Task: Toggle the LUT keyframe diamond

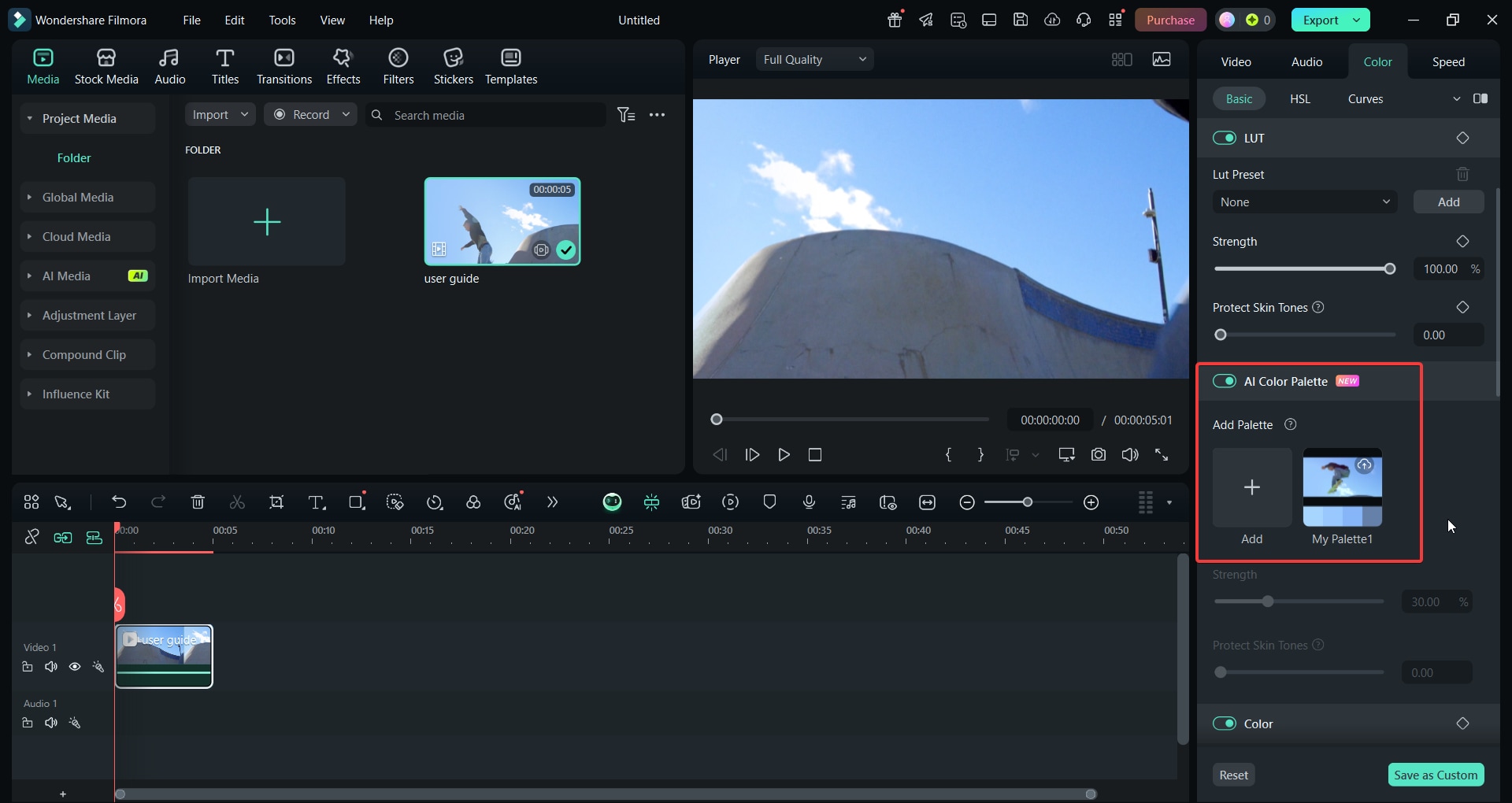Action: (1462, 138)
